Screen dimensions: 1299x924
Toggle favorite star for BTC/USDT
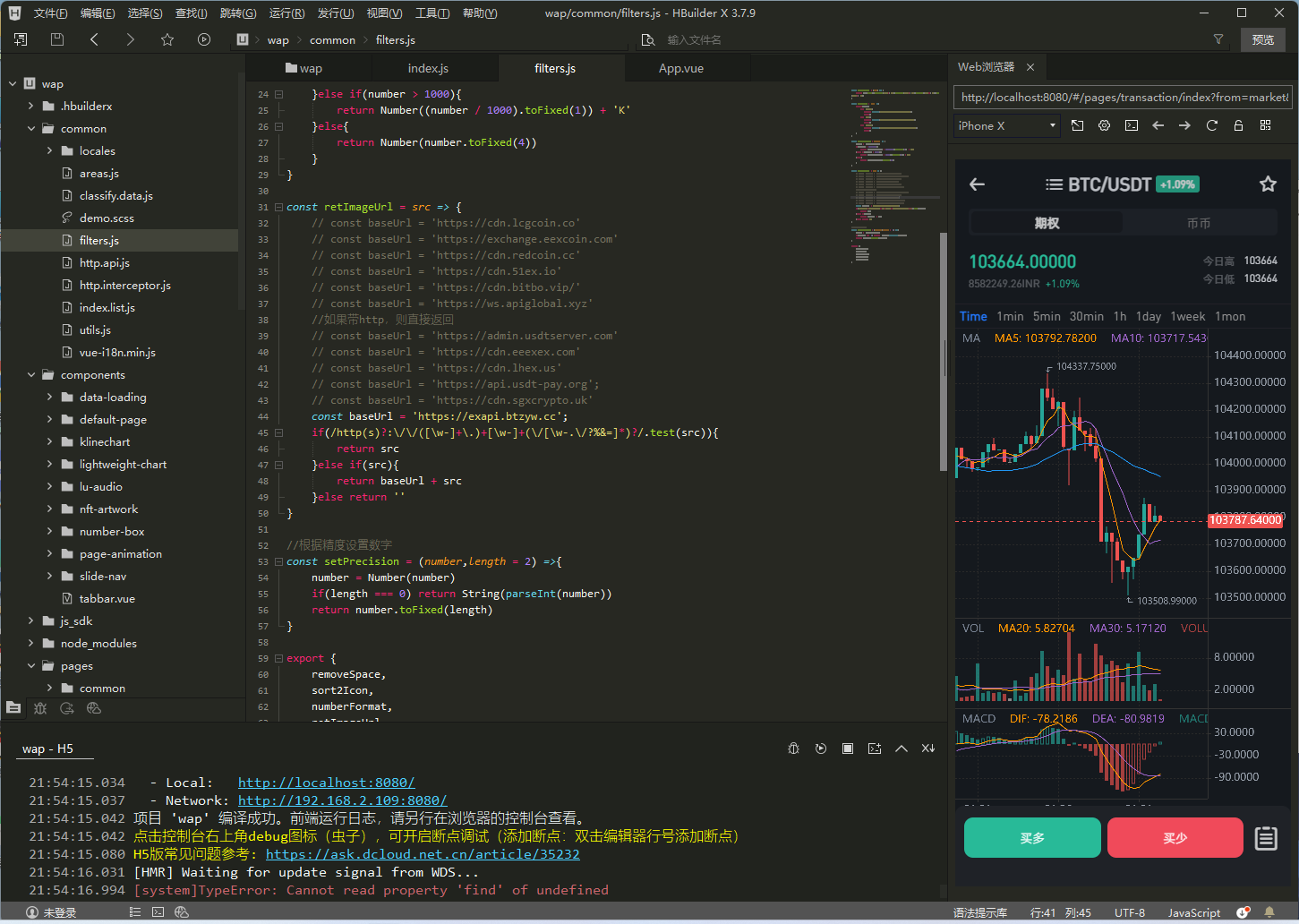coord(1268,184)
